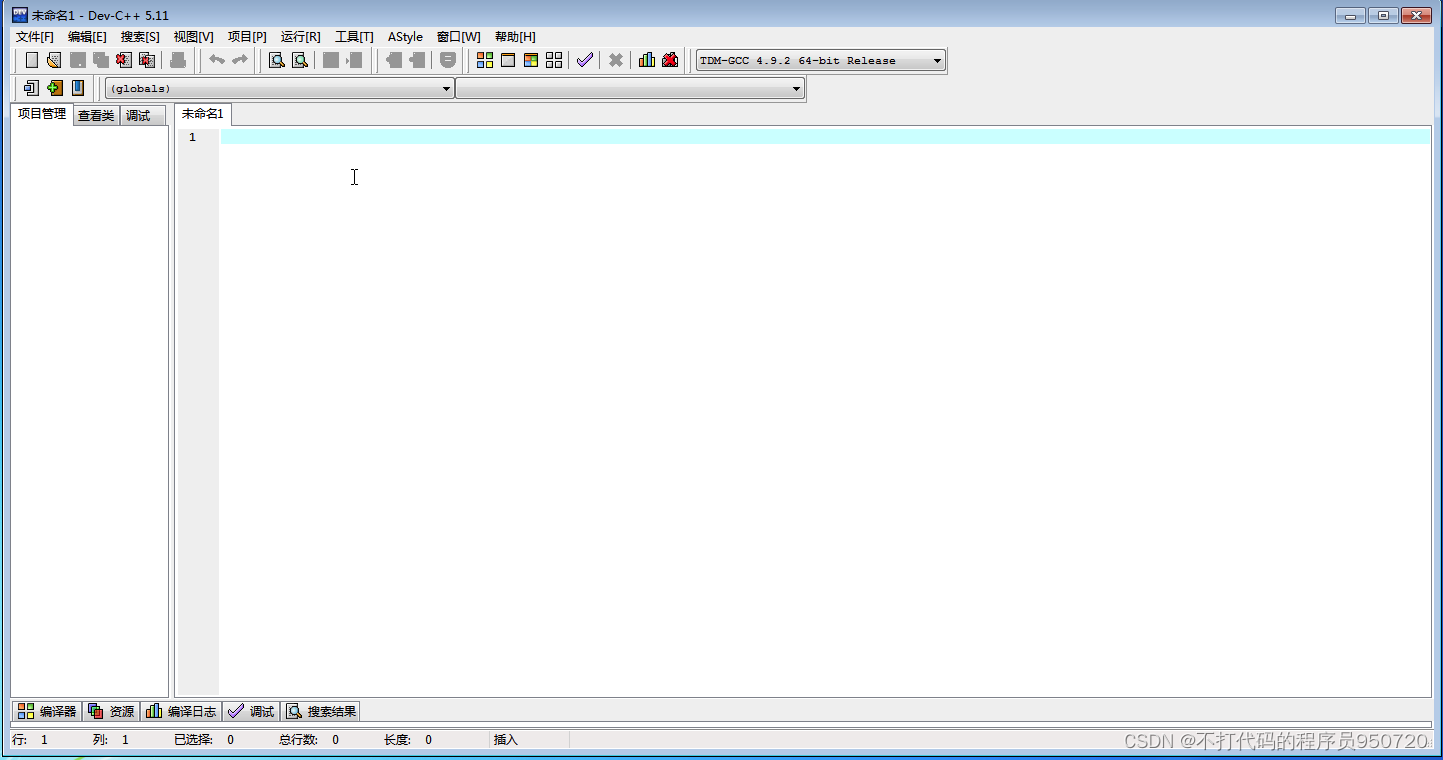This screenshot has height=760, width=1443.
Task: Click the green plus Toggle Bookmark icon
Action: pyautogui.click(x=55, y=88)
